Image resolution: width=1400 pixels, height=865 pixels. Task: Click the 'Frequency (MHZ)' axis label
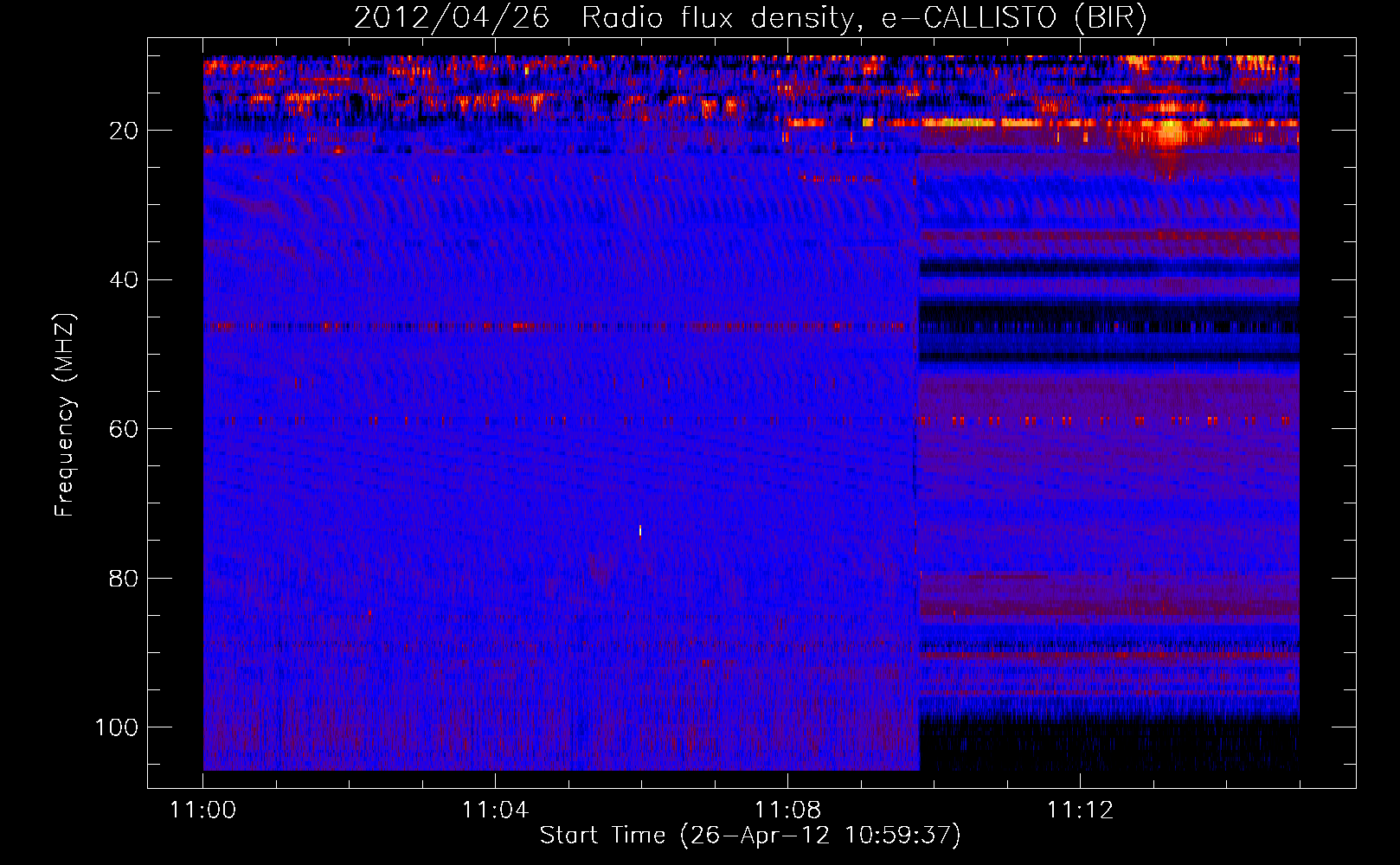(x=65, y=414)
